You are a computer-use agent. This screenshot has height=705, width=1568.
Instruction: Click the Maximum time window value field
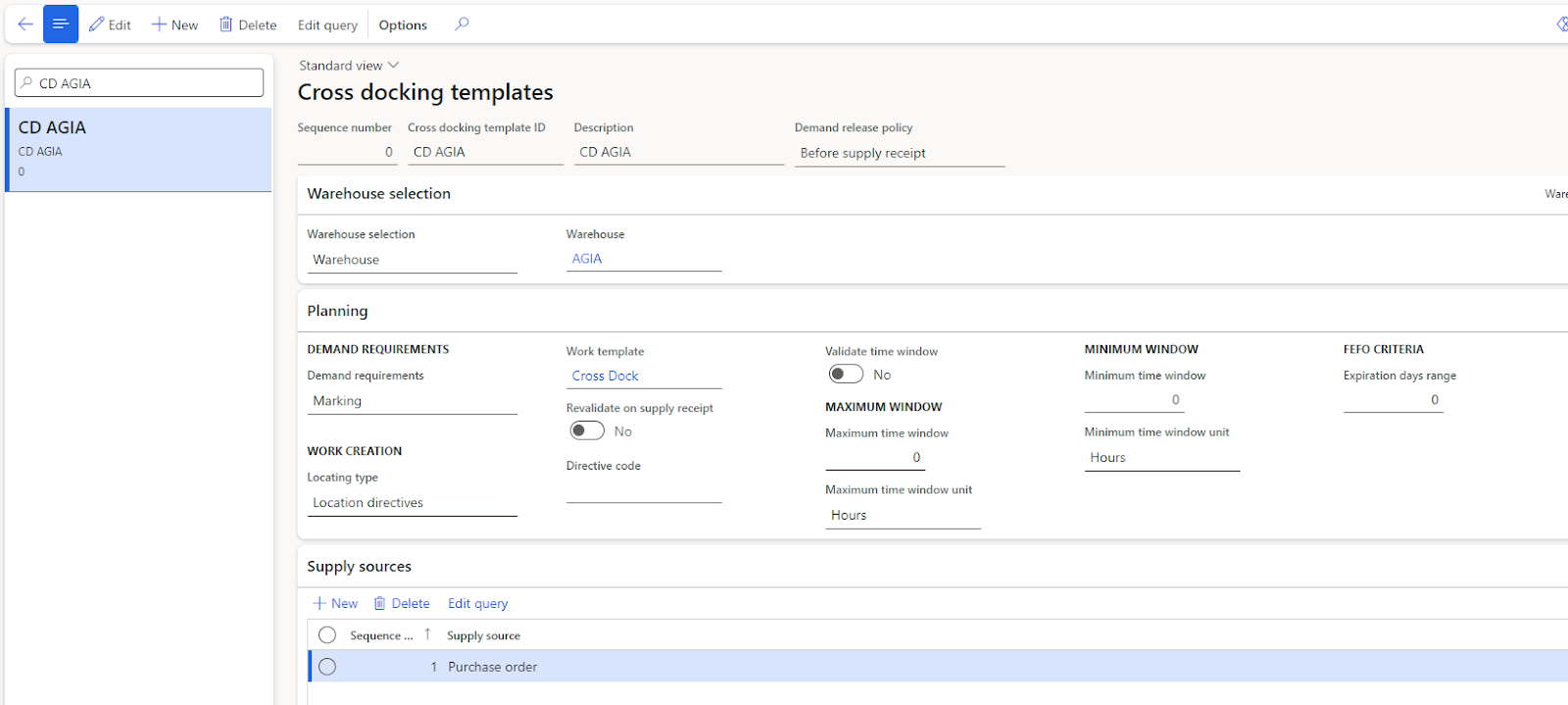(875, 458)
